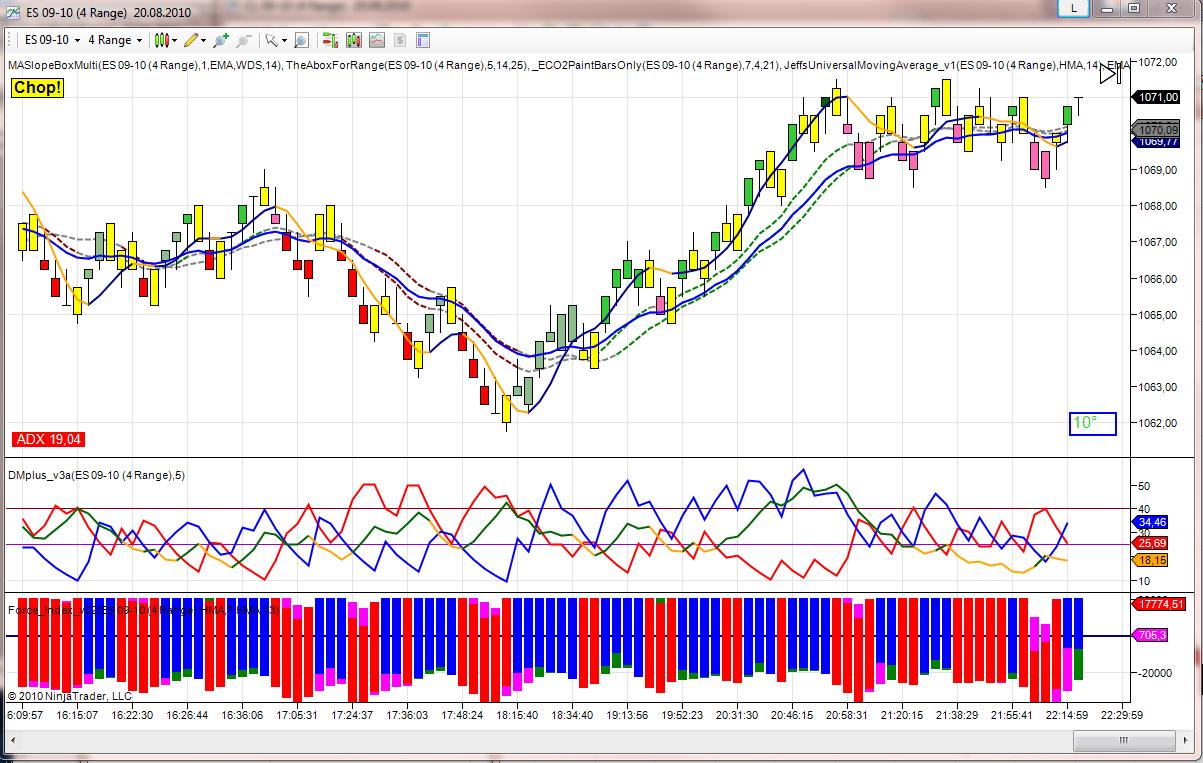Click the chart search magnifier icon
Image resolution: width=1203 pixels, height=763 pixels.
click(301, 40)
